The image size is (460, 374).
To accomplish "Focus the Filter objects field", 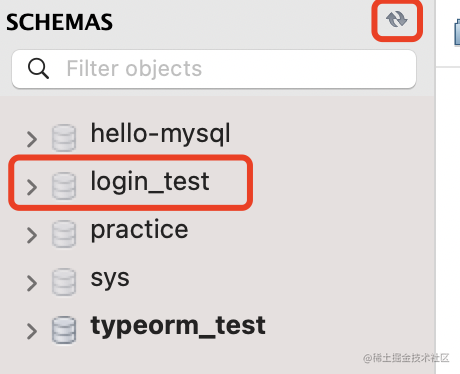I will pyautogui.click(x=214, y=69).
